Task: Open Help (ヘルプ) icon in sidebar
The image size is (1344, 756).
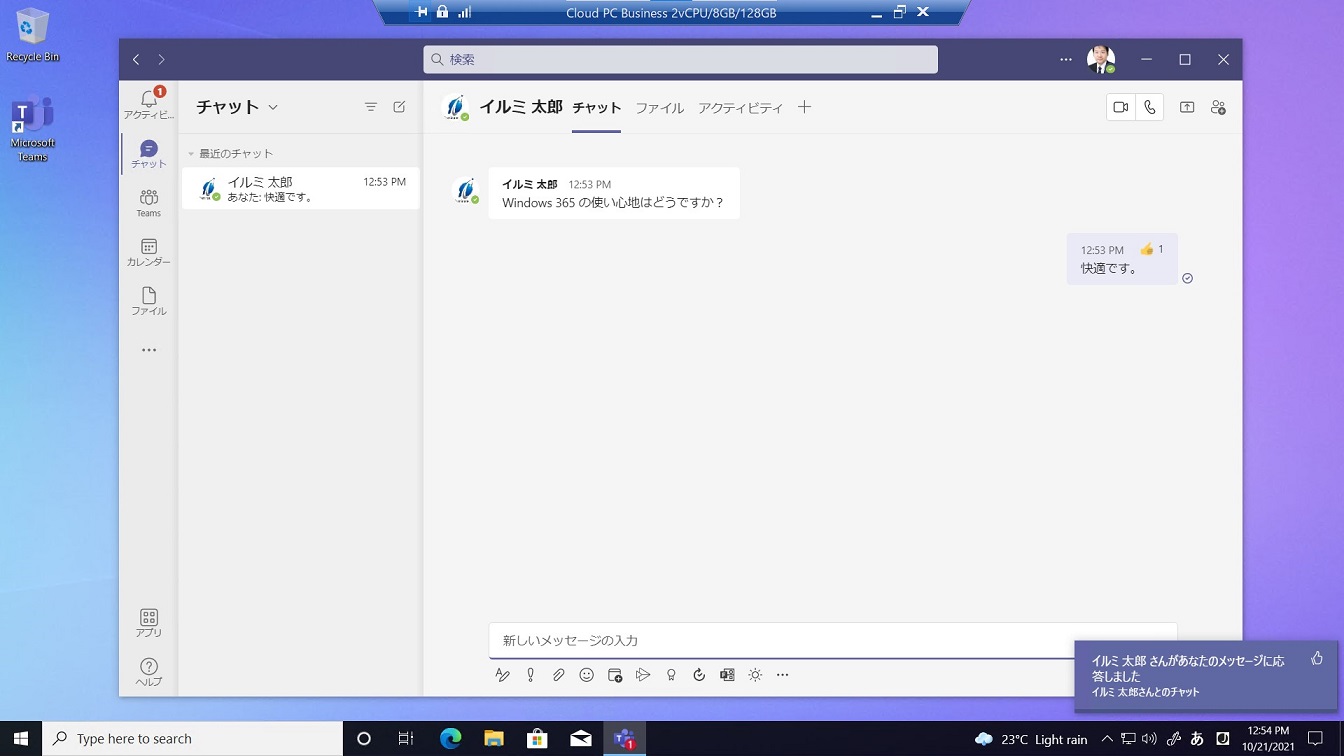Action: pos(149,672)
